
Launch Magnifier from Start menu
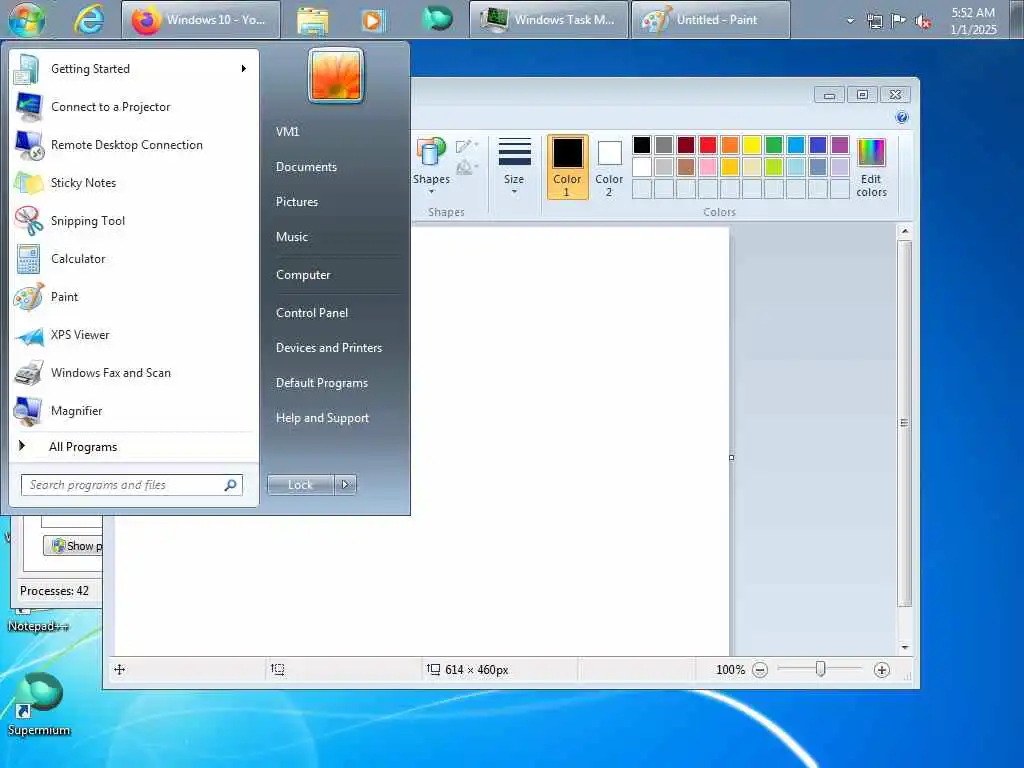point(134,410)
